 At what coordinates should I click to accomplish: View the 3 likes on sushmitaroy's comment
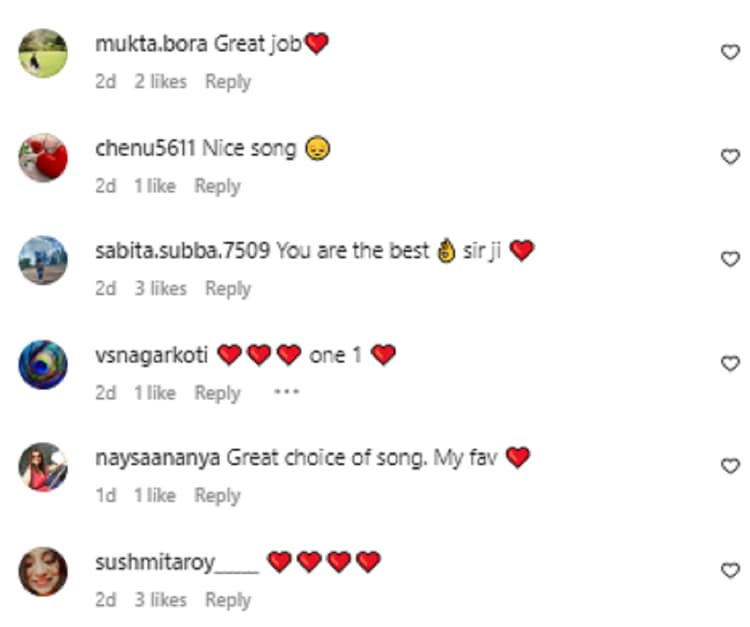tap(160, 600)
